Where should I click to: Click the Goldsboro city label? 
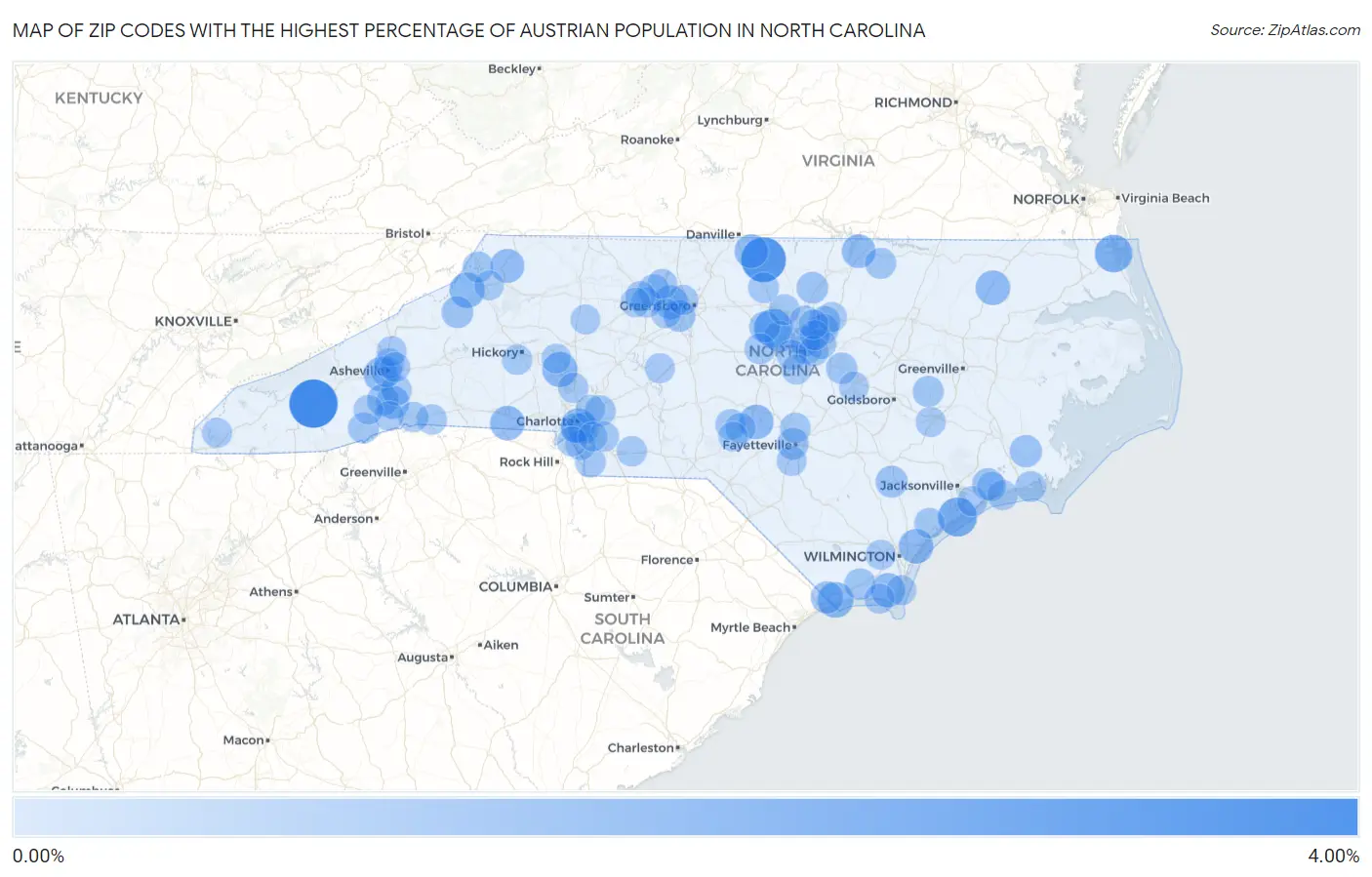click(x=859, y=400)
